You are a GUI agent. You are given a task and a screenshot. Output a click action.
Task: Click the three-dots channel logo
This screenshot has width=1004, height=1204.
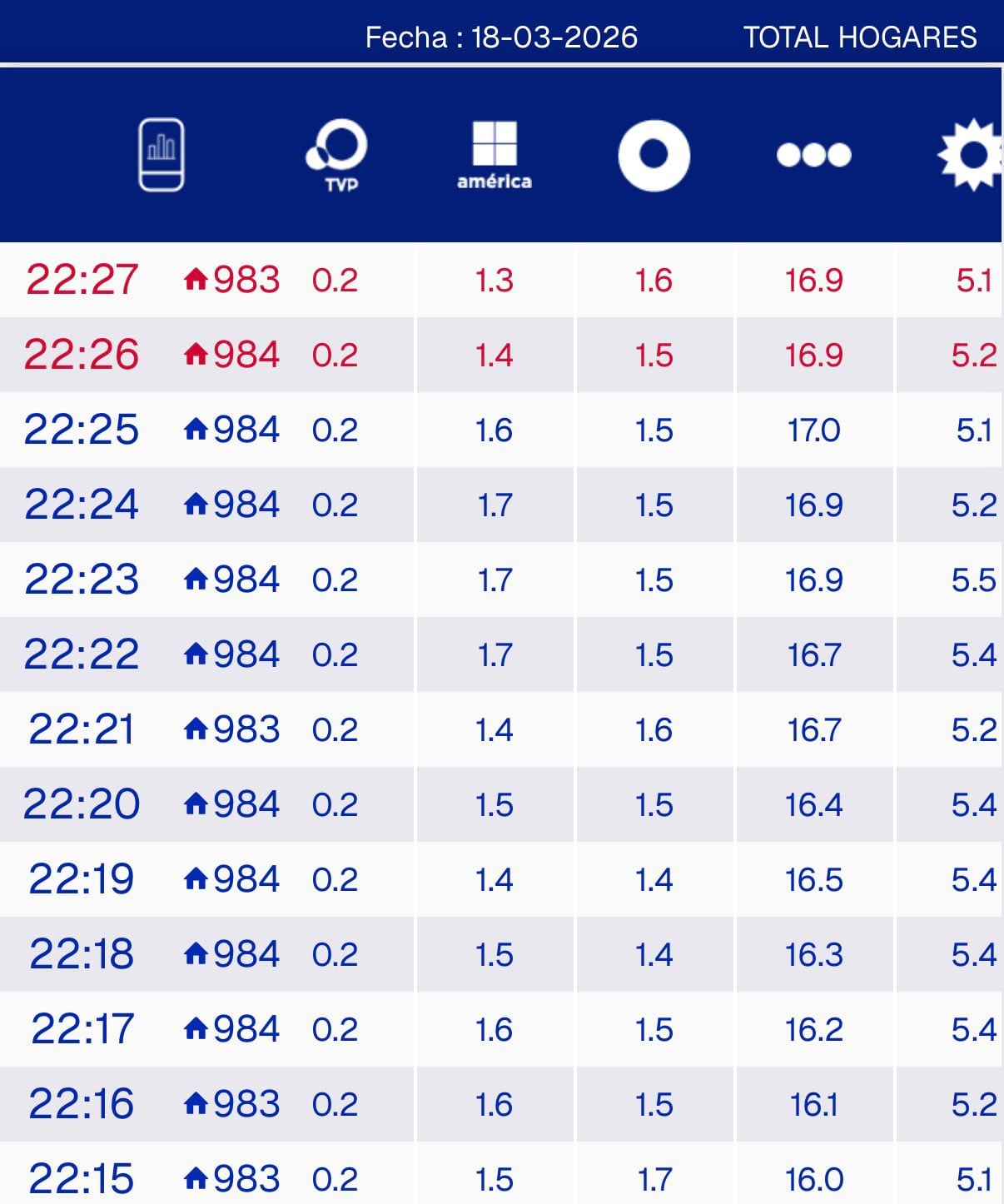tap(813, 155)
